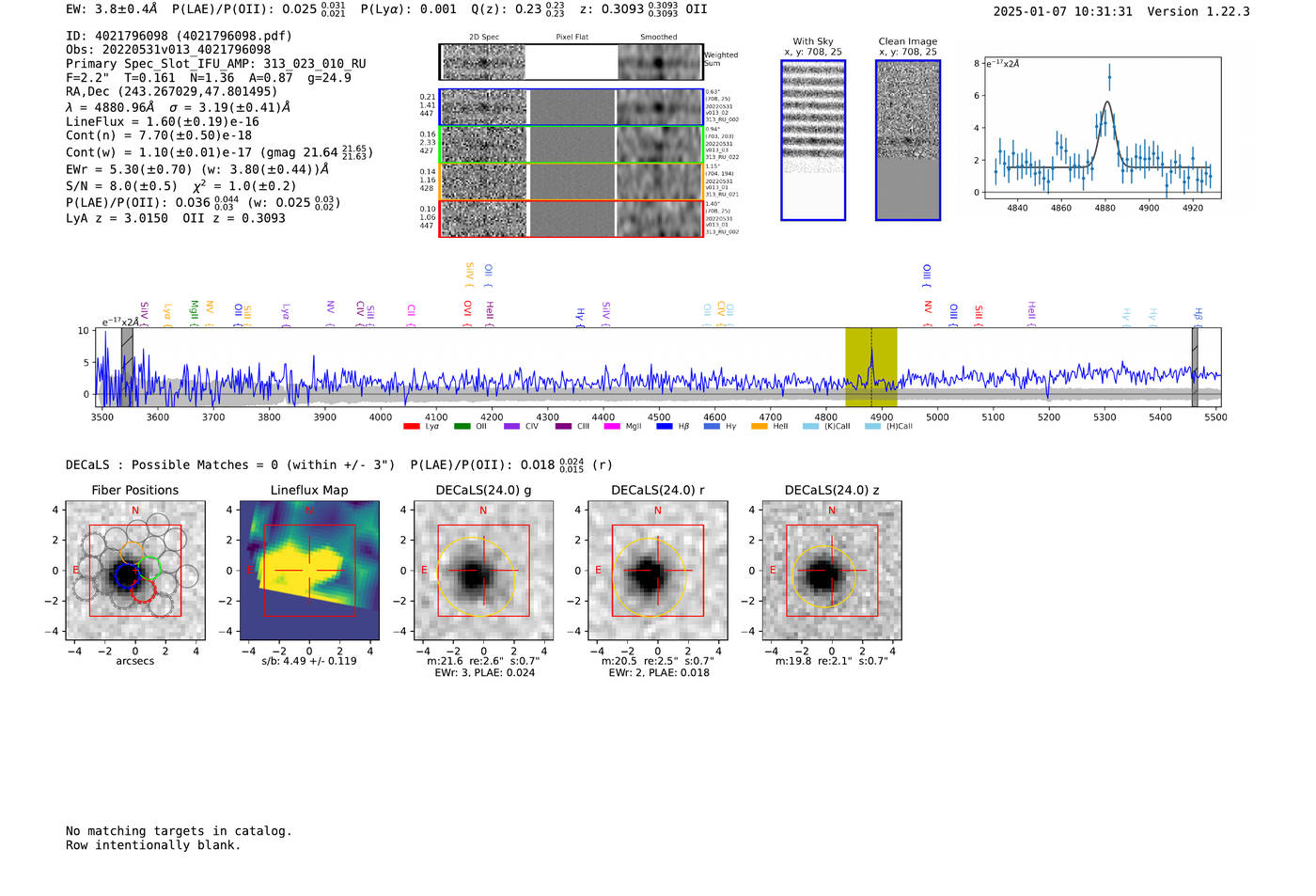Click the Hβ blue legend swatch
The width and height of the screenshot is (1316, 896).
pyautogui.click(x=665, y=427)
